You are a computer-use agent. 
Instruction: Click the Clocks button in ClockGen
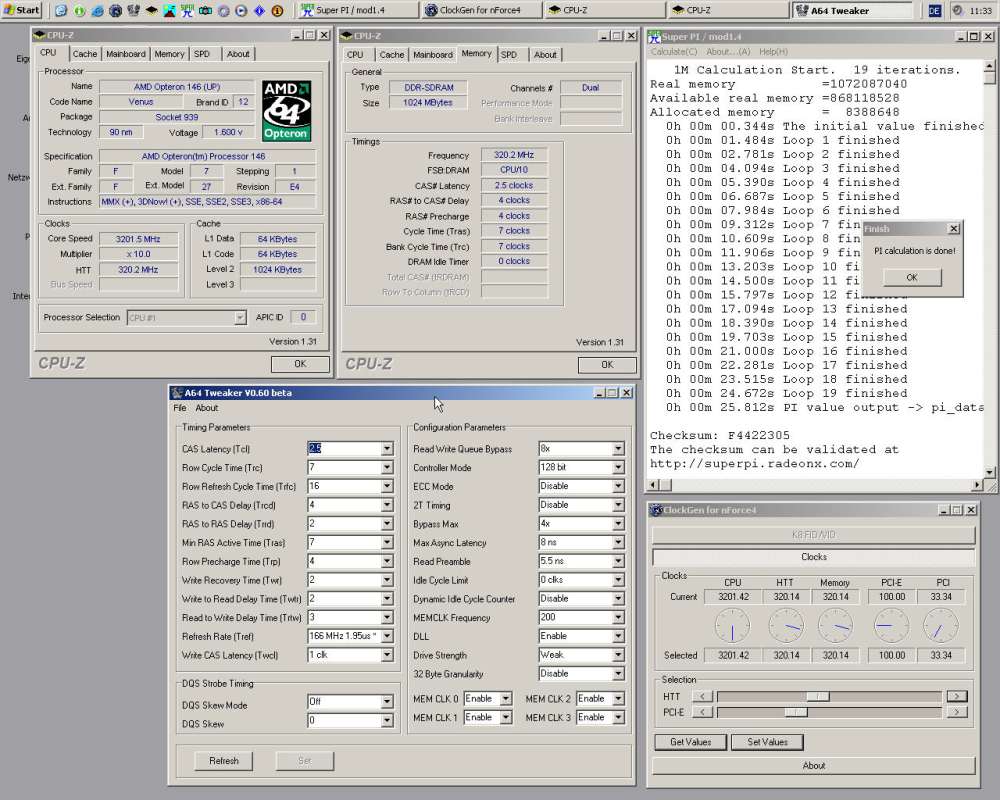click(814, 557)
